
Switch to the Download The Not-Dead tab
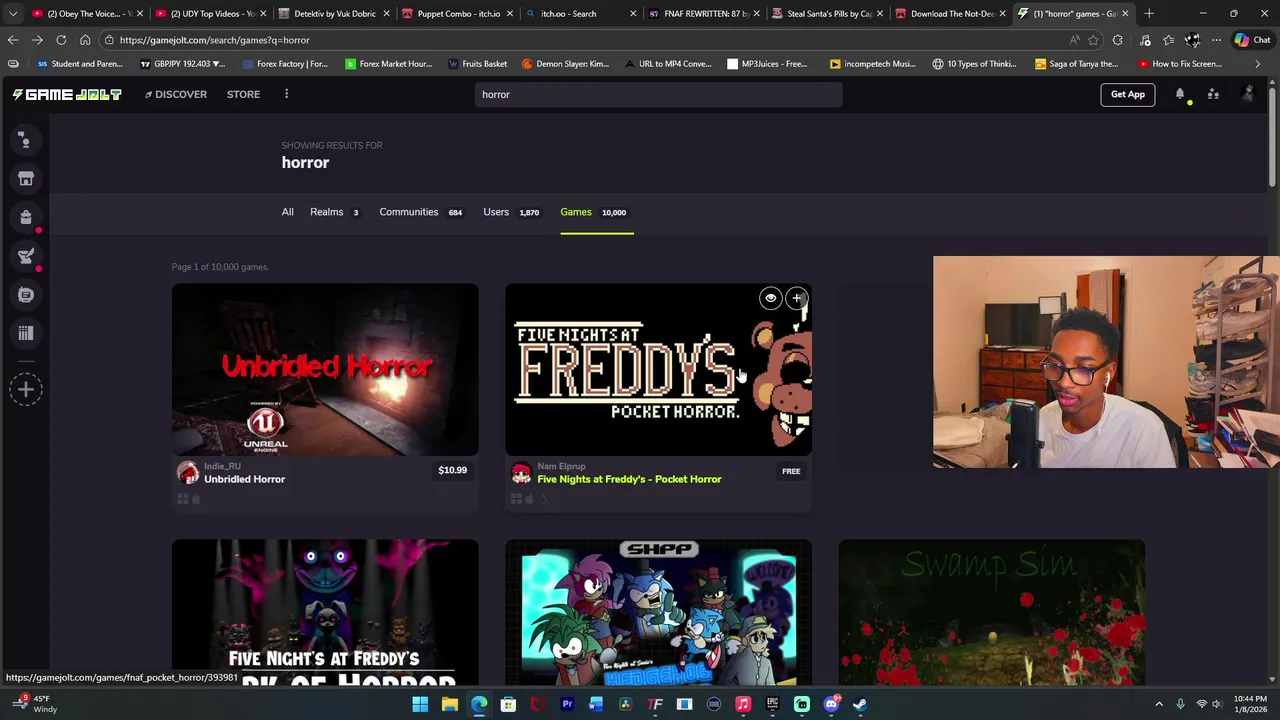pos(950,14)
